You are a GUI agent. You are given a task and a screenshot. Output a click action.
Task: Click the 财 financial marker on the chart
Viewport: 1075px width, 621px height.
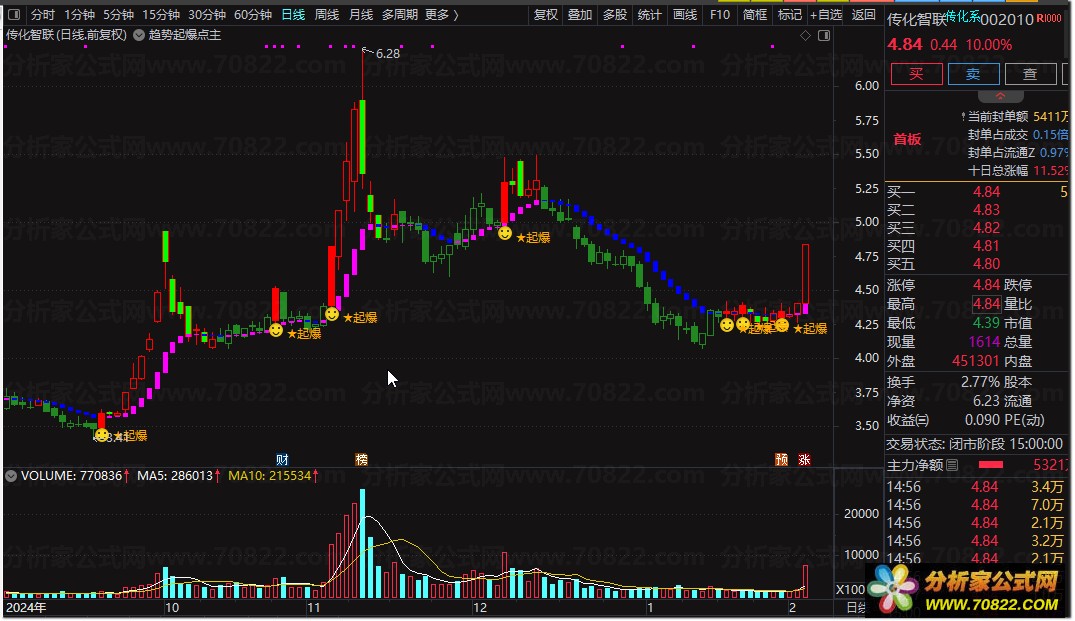coord(282,460)
